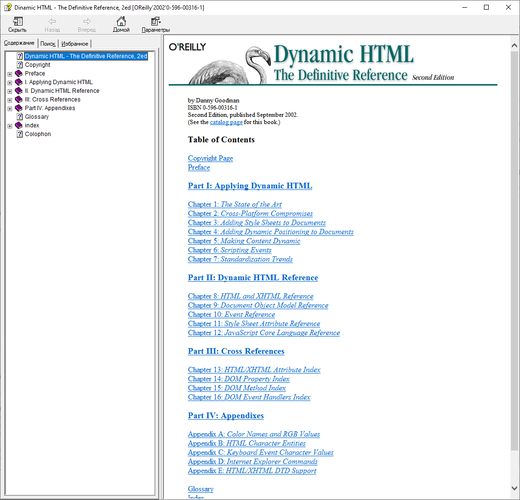This screenshot has width=520, height=500.
Task: Open Chapter 6: Scripting Events link
Action: click(x=230, y=250)
